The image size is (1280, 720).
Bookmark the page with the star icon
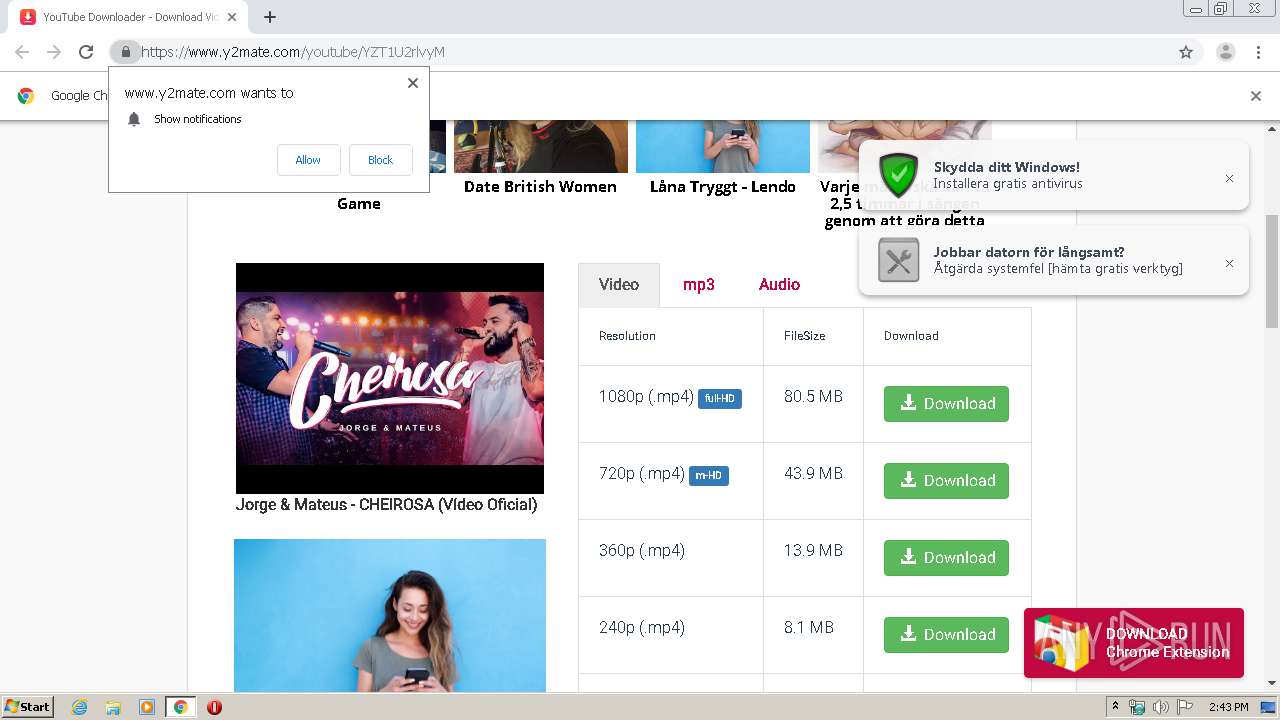point(1186,52)
